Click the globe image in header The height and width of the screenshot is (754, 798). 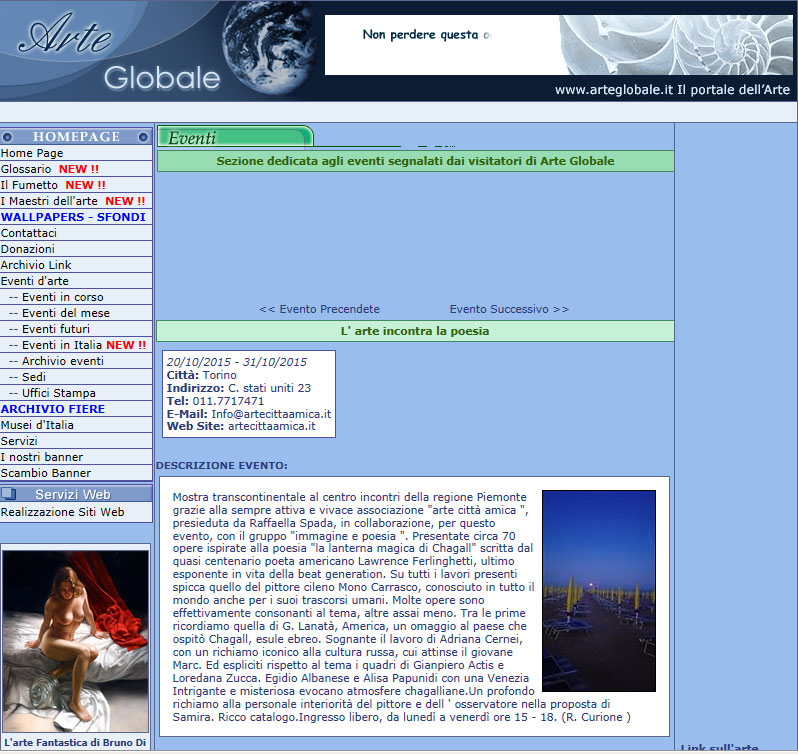(x=270, y=47)
